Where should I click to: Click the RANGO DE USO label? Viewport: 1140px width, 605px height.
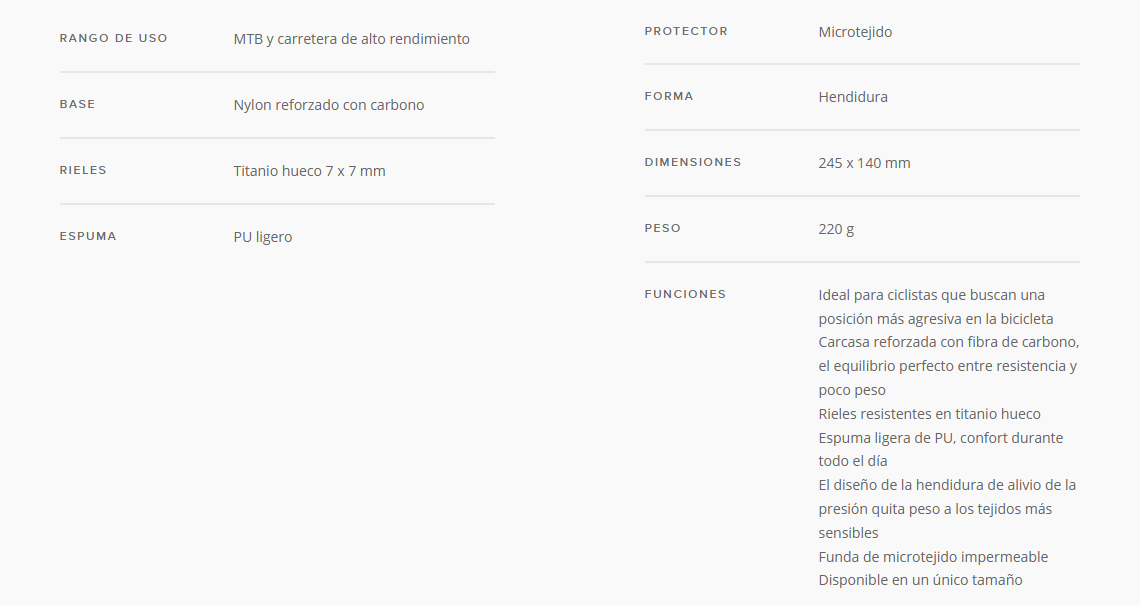pos(113,38)
